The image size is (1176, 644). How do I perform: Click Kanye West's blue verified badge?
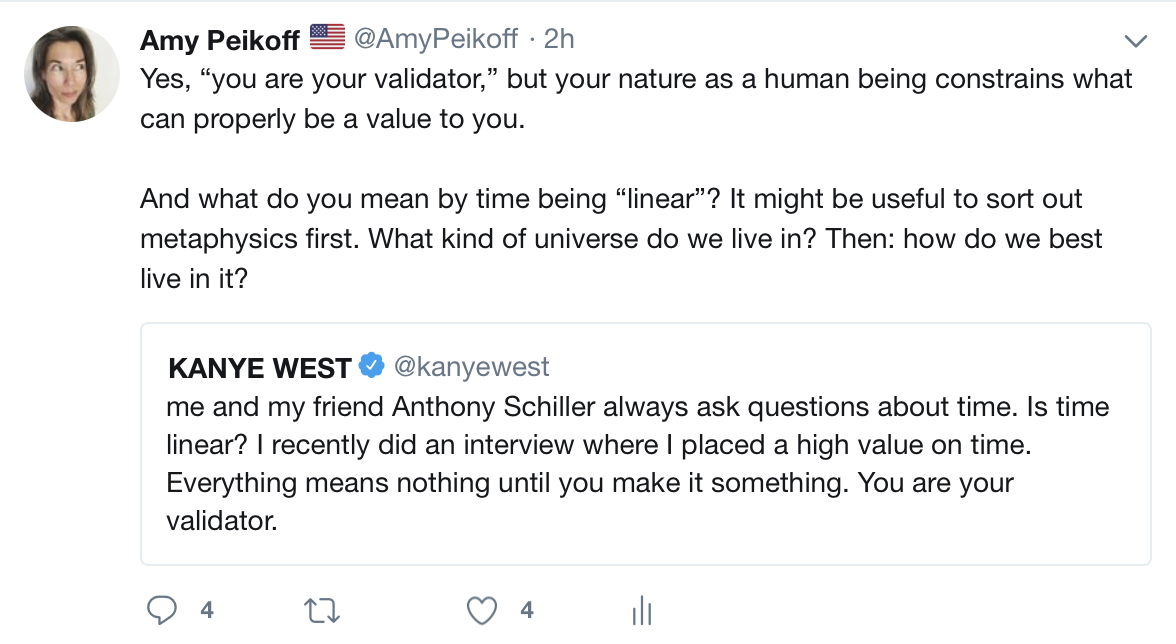tap(371, 367)
